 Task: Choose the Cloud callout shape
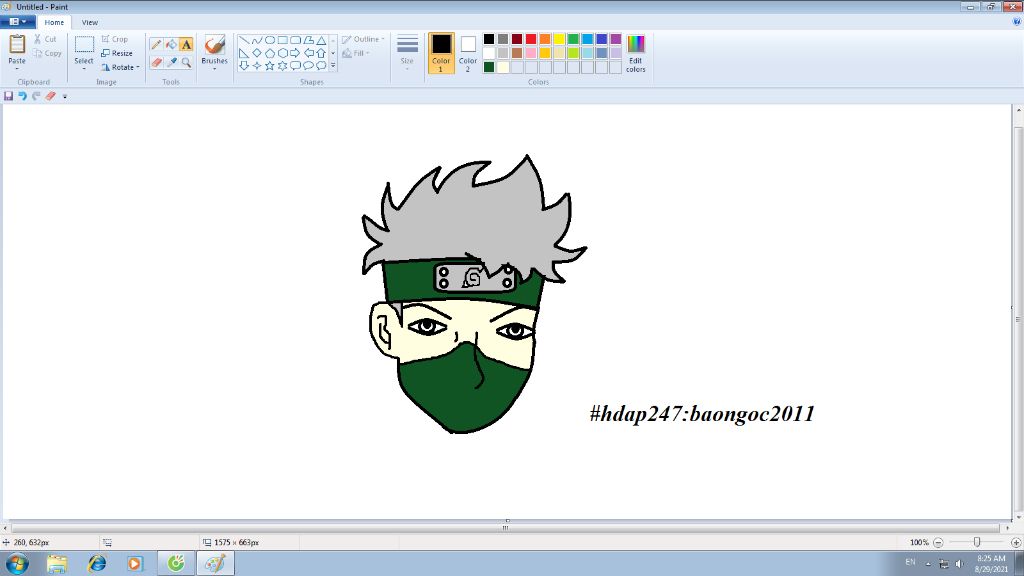point(321,65)
